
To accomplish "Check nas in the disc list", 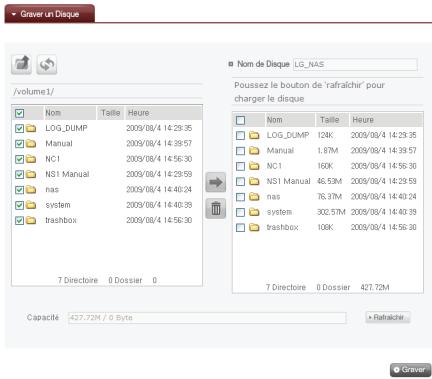I will 240,197.
